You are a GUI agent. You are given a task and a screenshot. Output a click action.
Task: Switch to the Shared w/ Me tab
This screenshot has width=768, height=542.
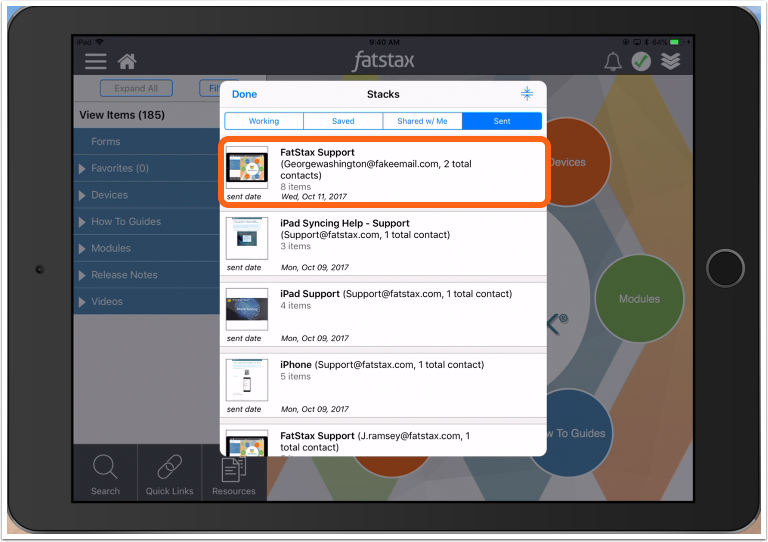422,121
